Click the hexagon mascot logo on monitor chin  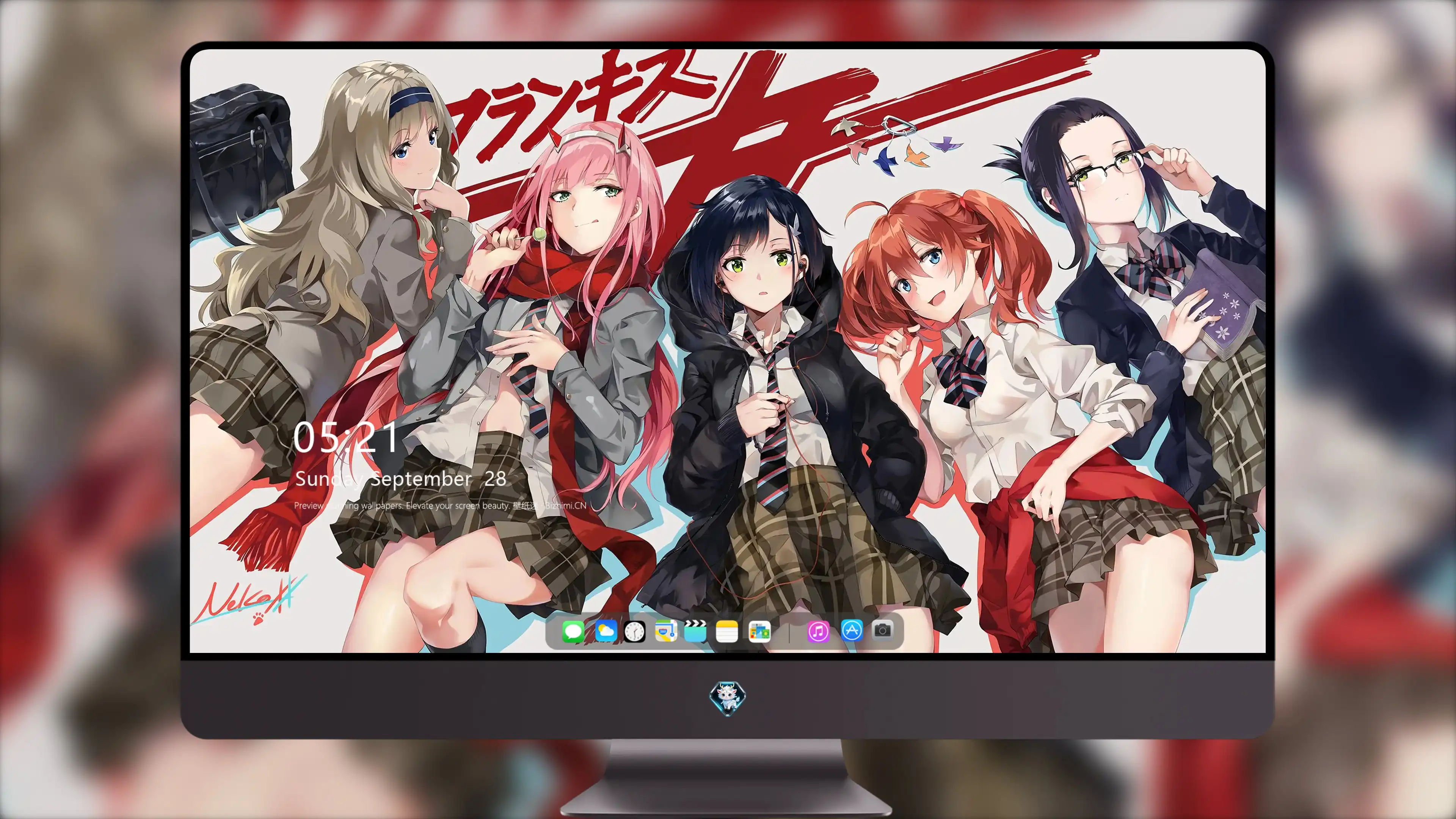click(728, 698)
